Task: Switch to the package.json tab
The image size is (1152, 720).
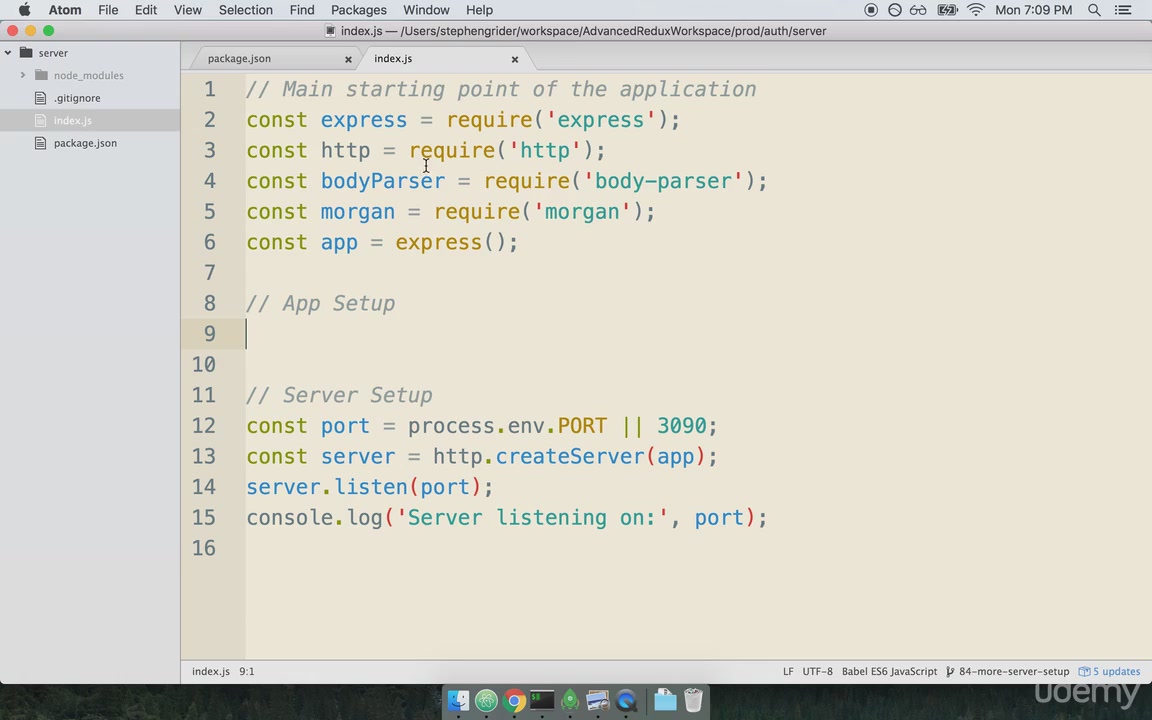Action: [x=240, y=58]
